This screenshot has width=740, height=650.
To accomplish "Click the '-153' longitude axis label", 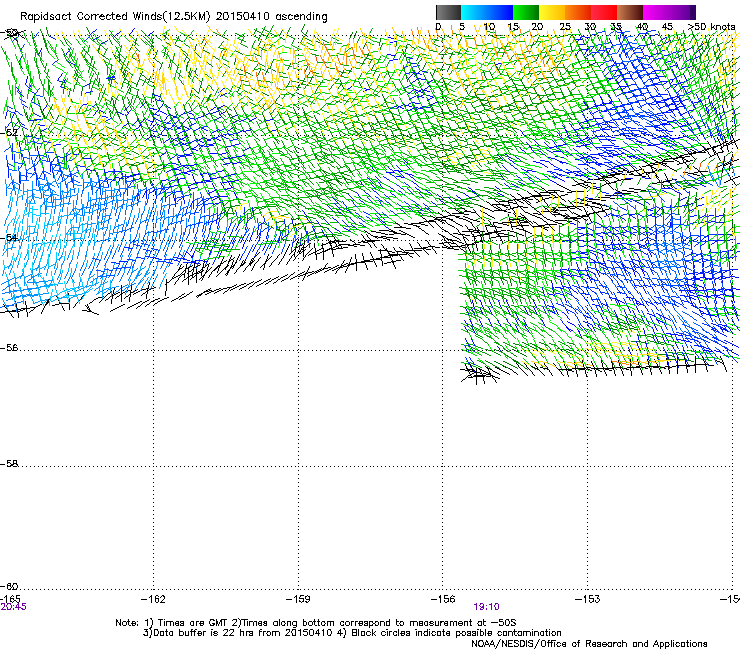I will [588, 599].
